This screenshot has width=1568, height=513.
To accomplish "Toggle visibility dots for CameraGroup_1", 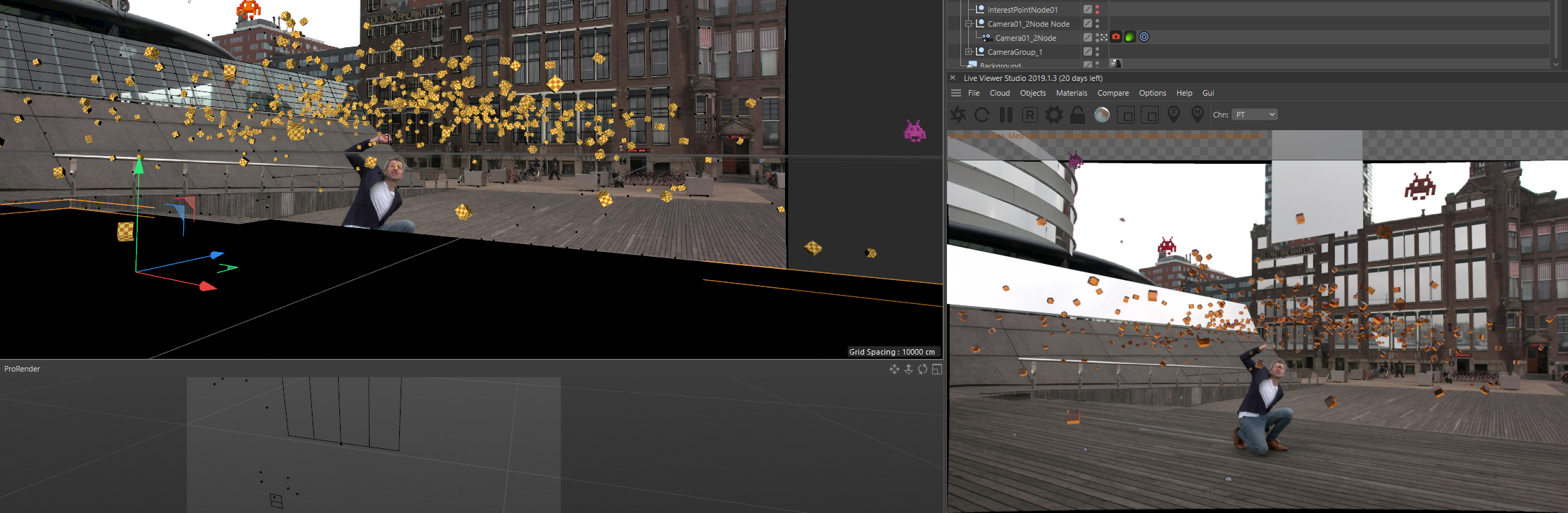I will [1097, 52].
